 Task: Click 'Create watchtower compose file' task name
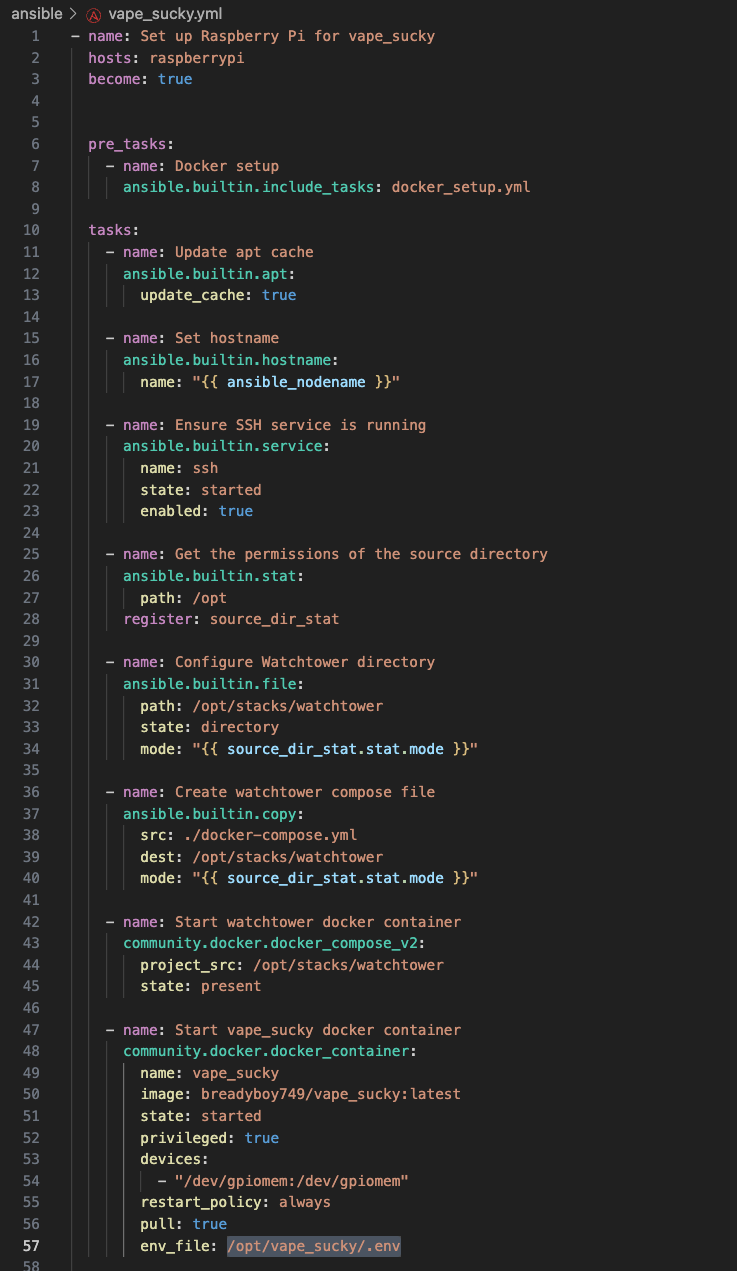(x=305, y=792)
